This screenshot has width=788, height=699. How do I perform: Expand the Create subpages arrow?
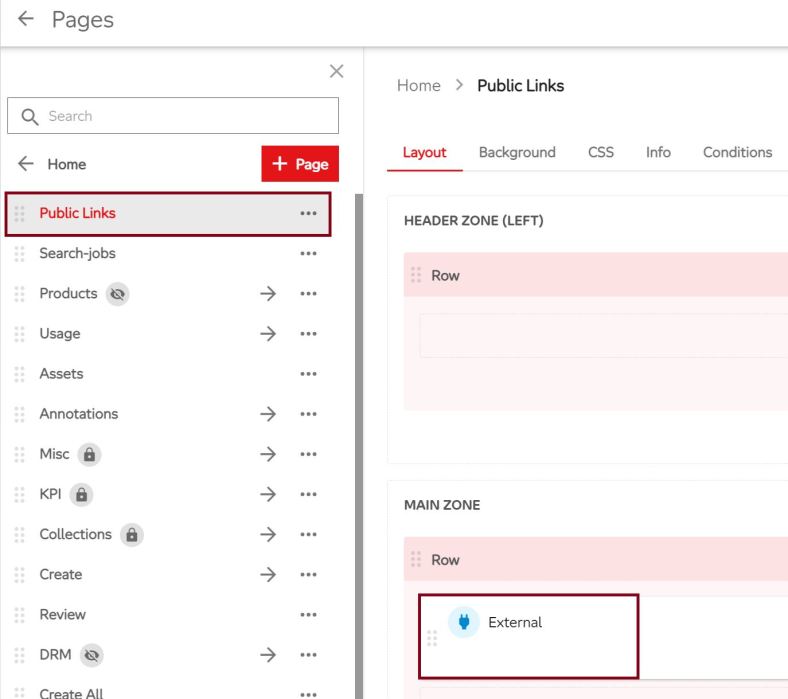point(267,574)
